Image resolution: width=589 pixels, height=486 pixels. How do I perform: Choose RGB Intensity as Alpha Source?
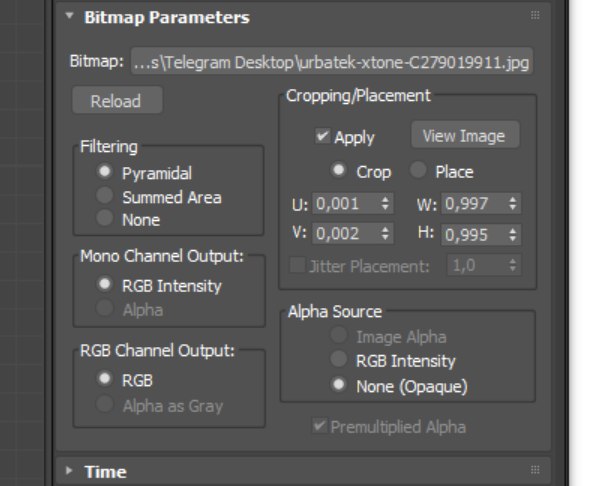338,359
